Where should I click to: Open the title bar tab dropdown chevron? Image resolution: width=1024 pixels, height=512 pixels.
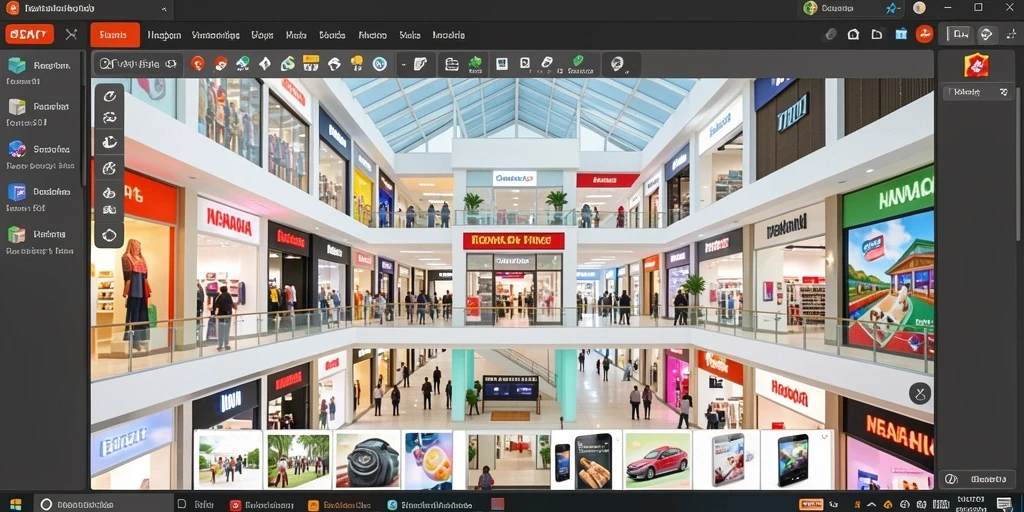pos(164,9)
